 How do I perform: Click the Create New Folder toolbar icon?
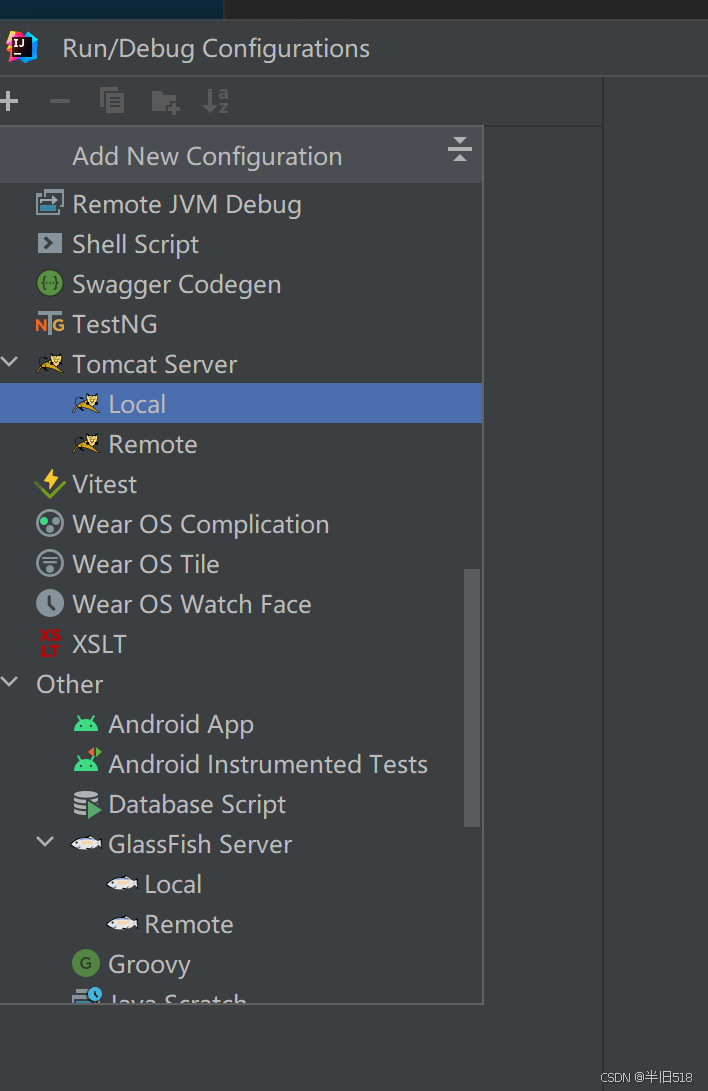tap(166, 102)
